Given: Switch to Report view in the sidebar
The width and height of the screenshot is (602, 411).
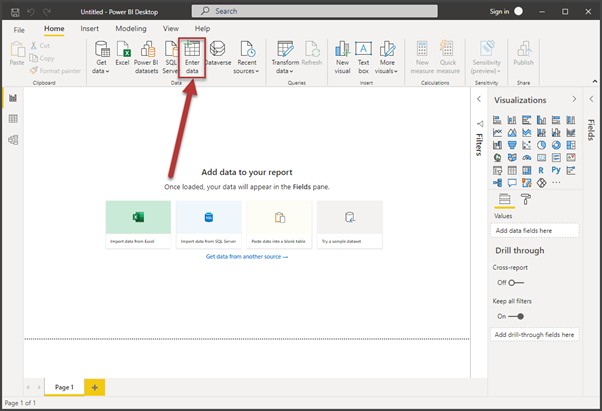Looking at the screenshot, I should click(x=13, y=98).
